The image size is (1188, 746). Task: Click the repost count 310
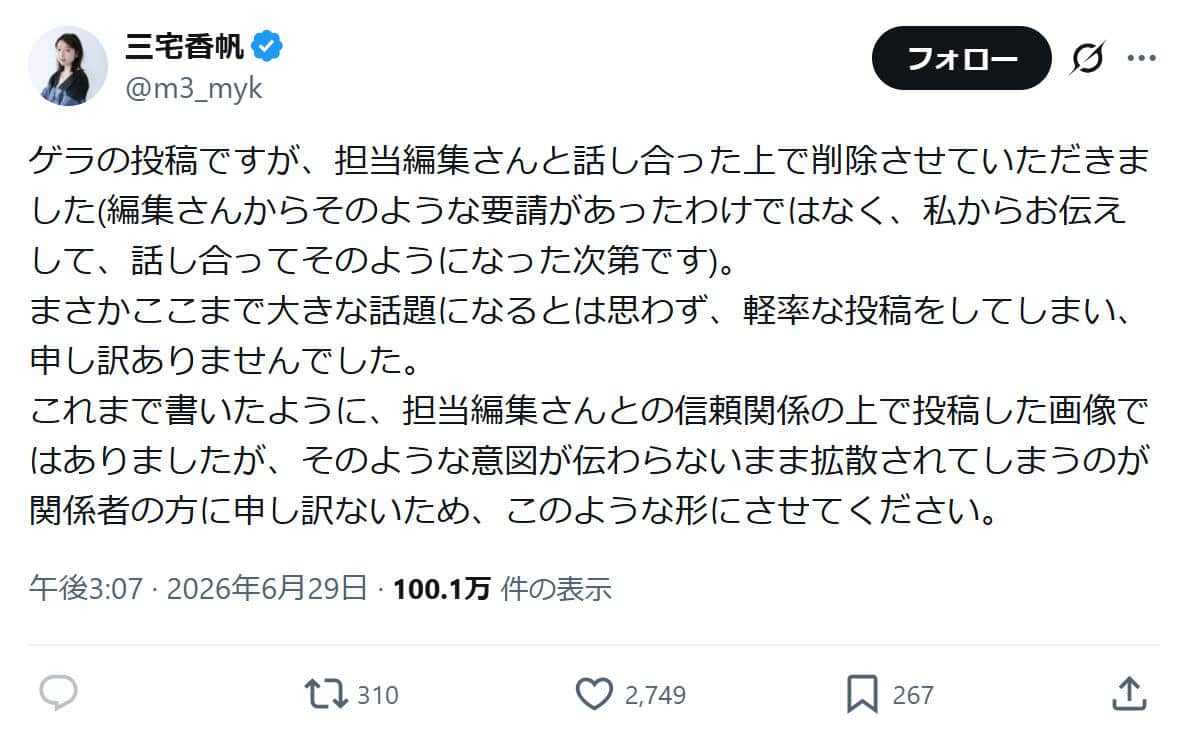tap(377, 695)
